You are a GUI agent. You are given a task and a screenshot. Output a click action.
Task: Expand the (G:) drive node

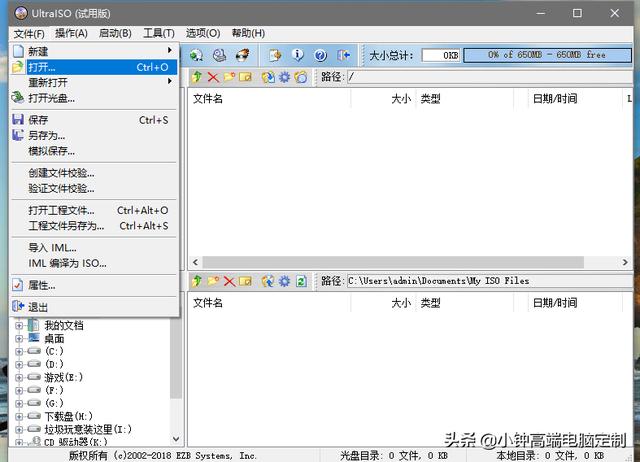click(19, 404)
